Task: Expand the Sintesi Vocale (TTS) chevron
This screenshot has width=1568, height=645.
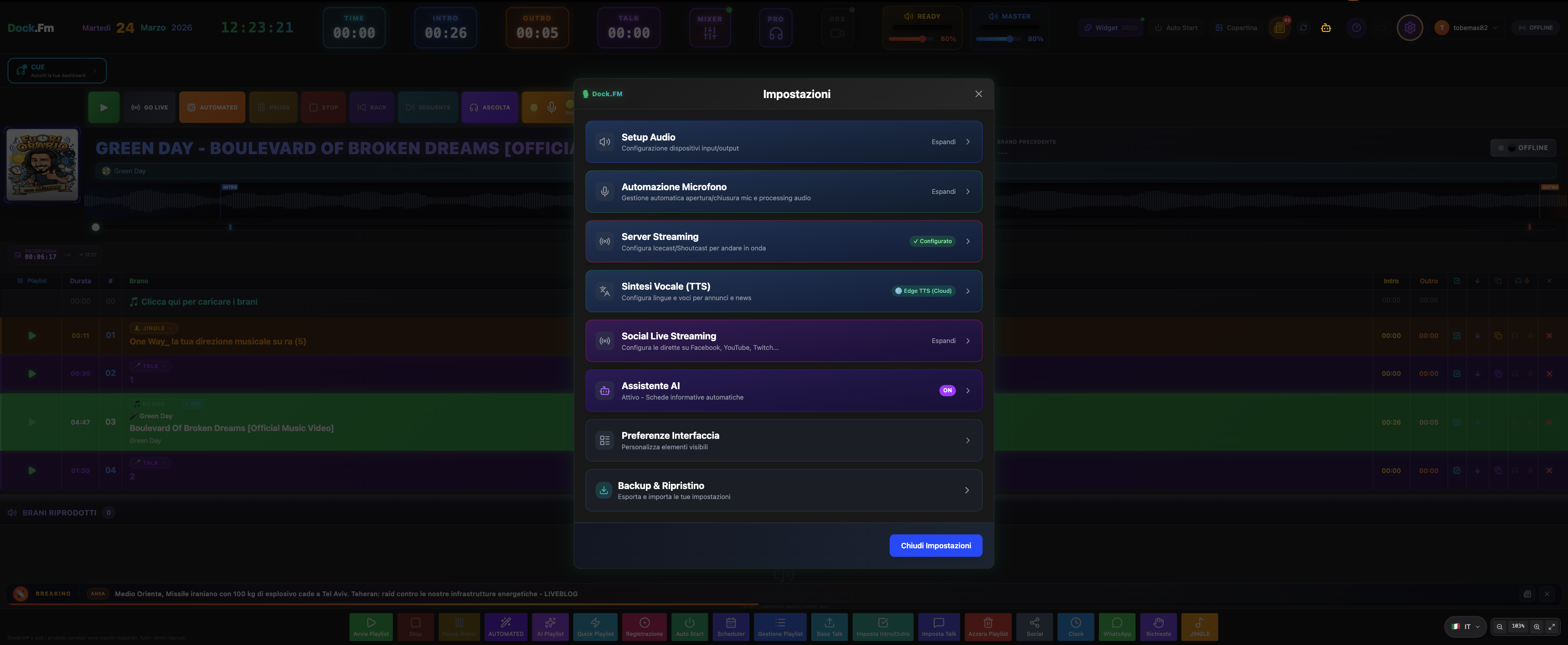Action: 968,291
